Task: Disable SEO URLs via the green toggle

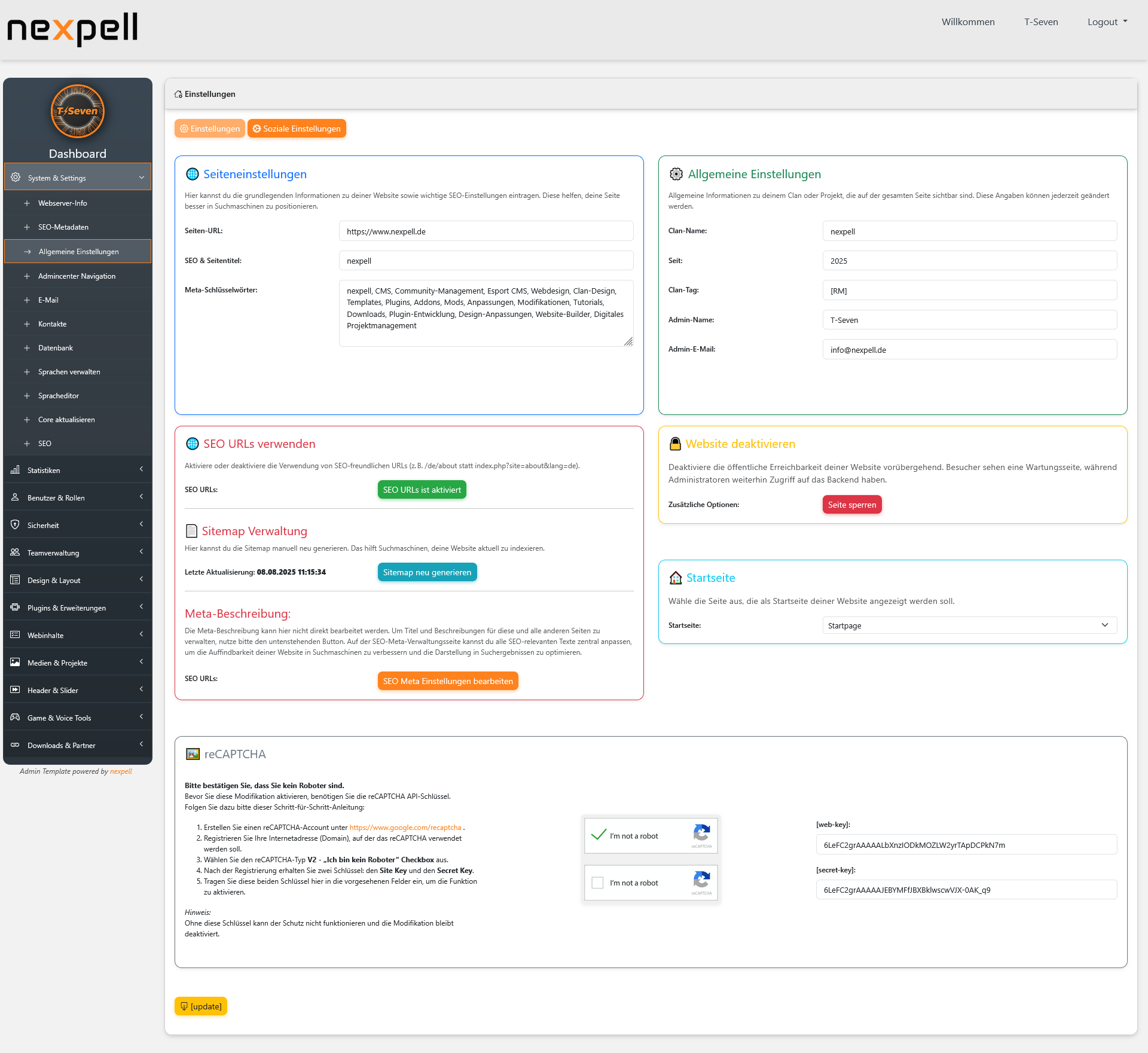Action: [x=422, y=489]
